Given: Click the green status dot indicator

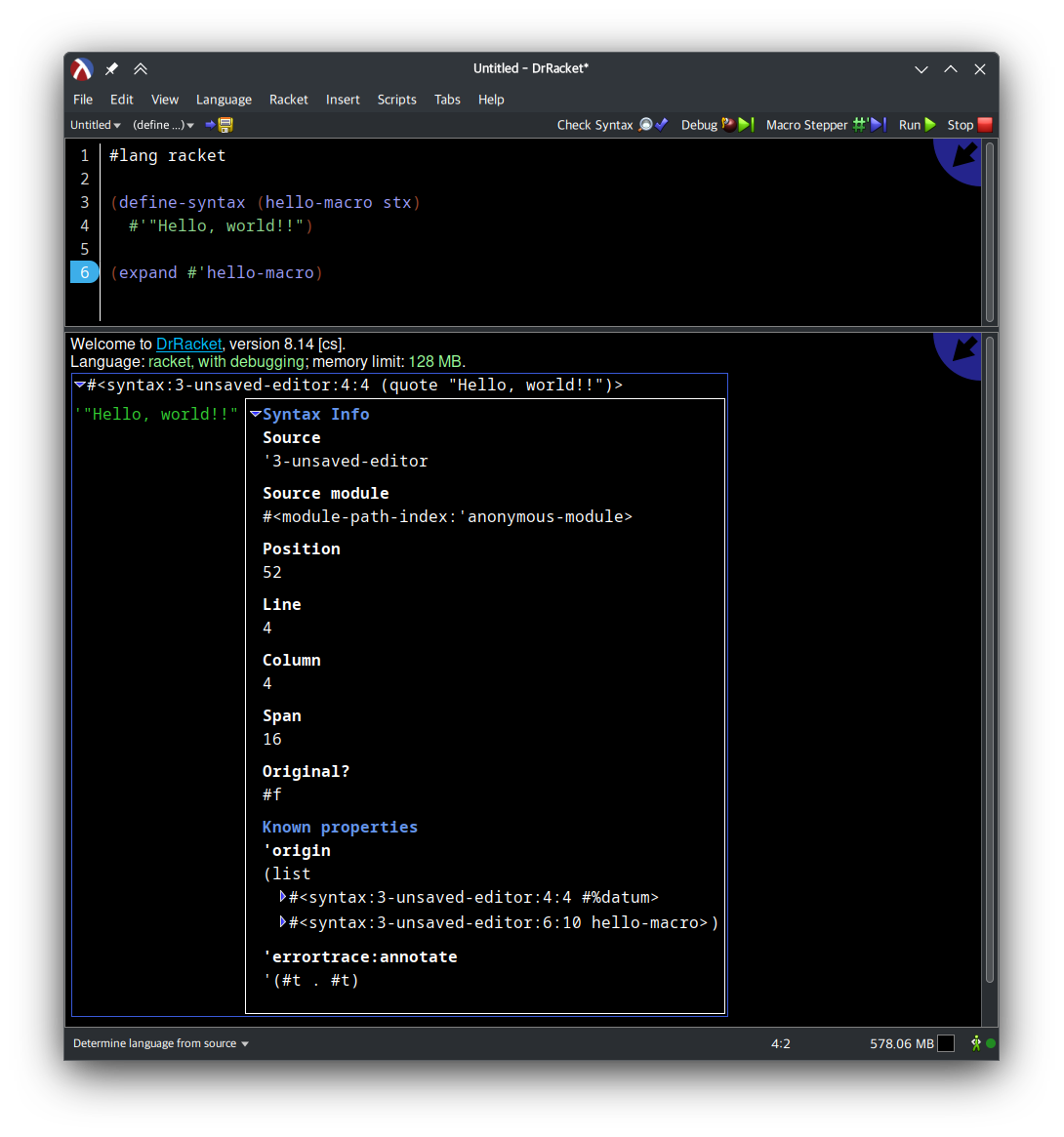Looking at the screenshot, I should click(x=991, y=1043).
